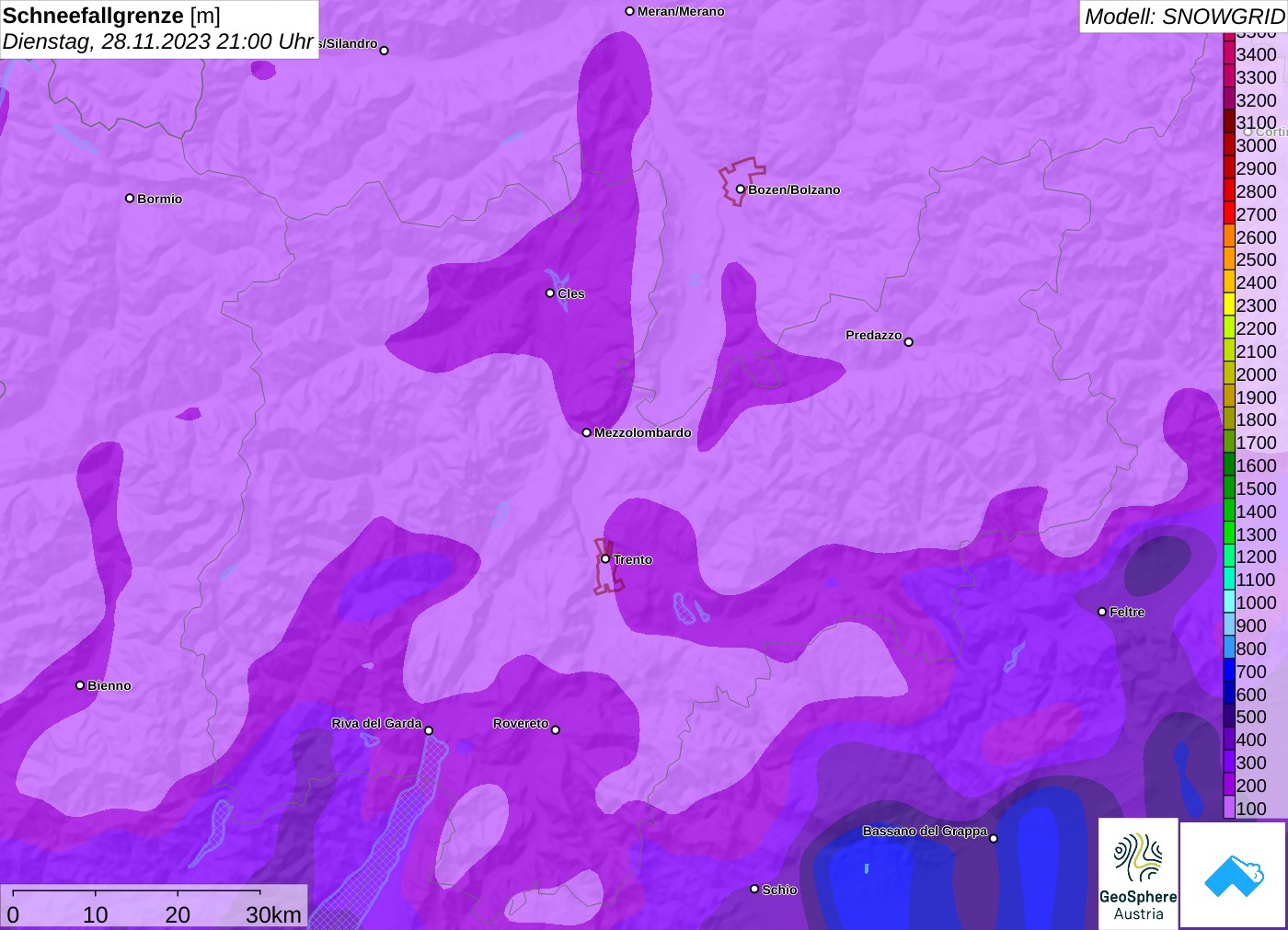Click the '1500' legend value

(x=1257, y=488)
